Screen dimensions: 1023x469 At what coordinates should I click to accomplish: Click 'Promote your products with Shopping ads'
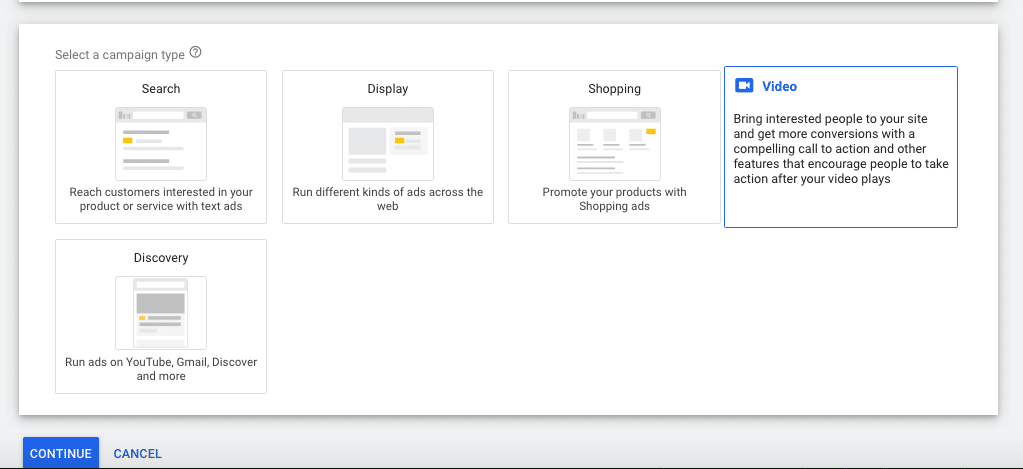[615, 200]
